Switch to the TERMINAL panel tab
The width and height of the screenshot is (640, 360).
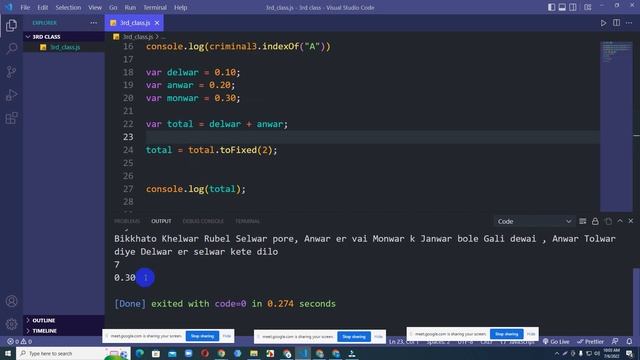pos(248,221)
